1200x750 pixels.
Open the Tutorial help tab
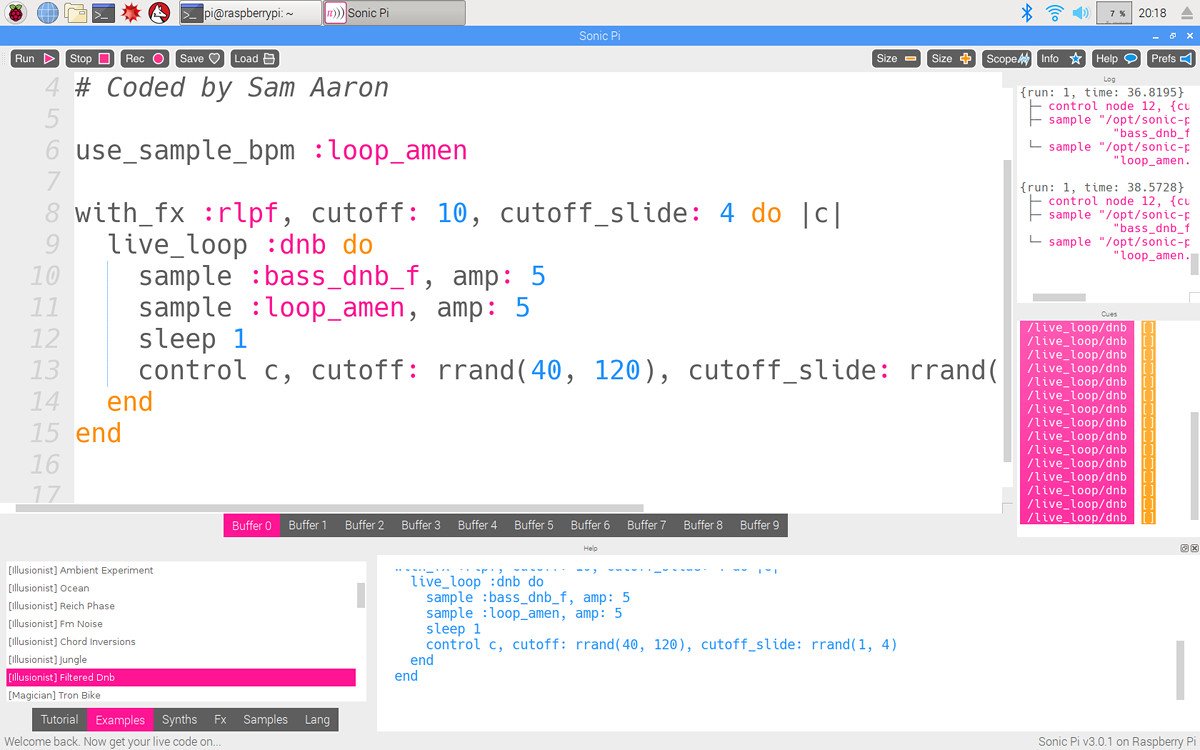coord(59,719)
